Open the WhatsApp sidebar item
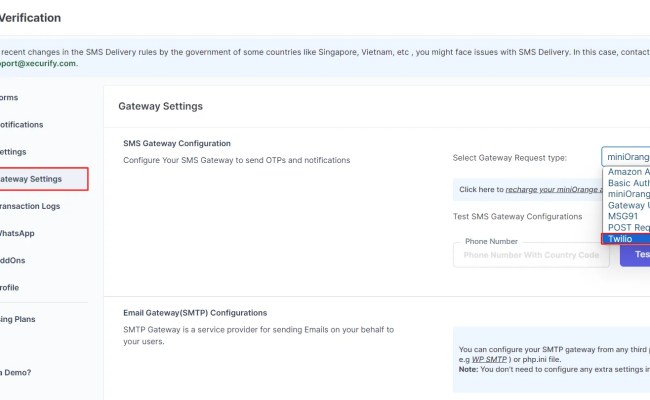650x400 pixels. (x=17, y=233)
